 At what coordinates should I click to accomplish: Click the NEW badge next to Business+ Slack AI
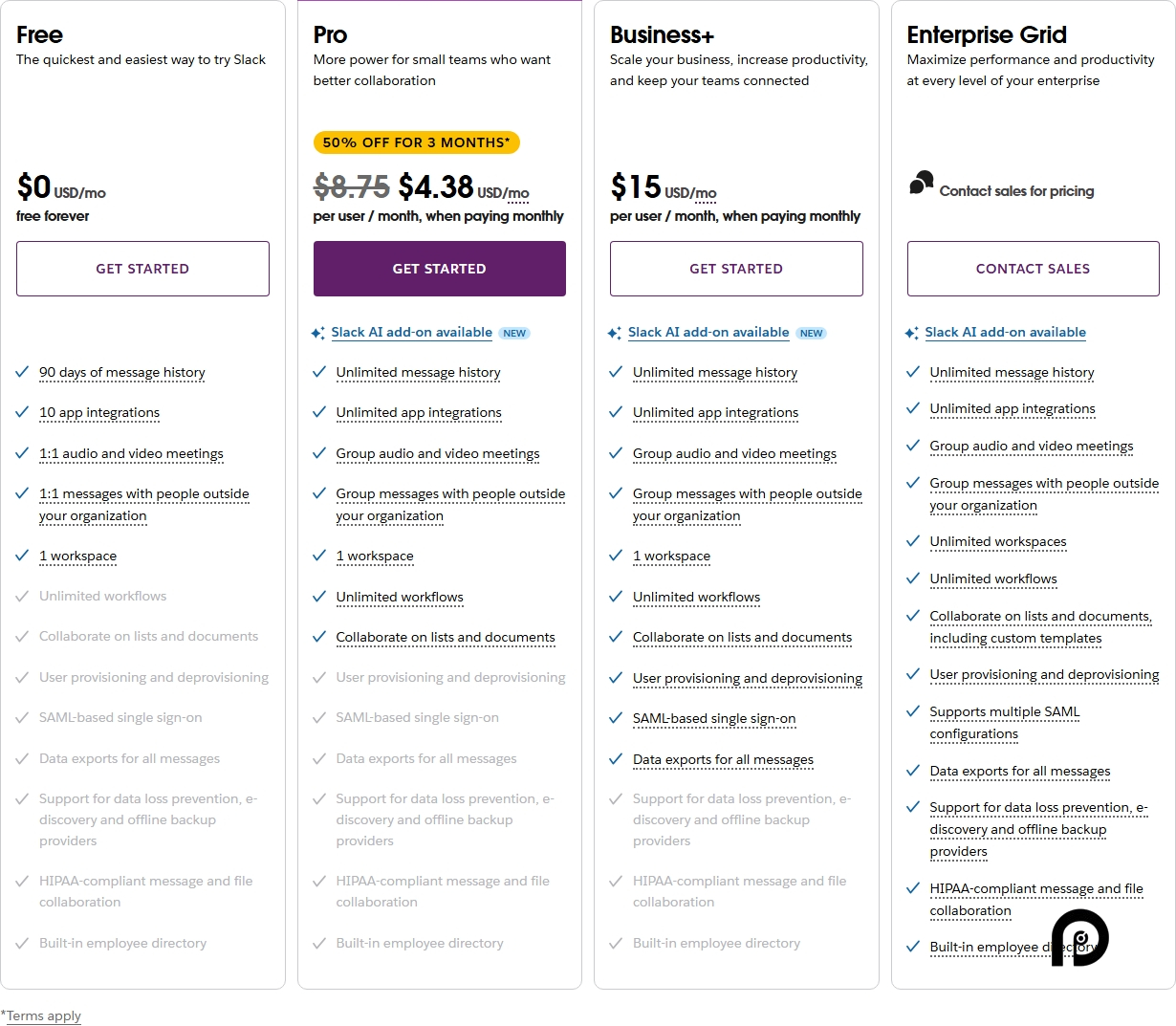pyautogui.click(x=811, y=333)
